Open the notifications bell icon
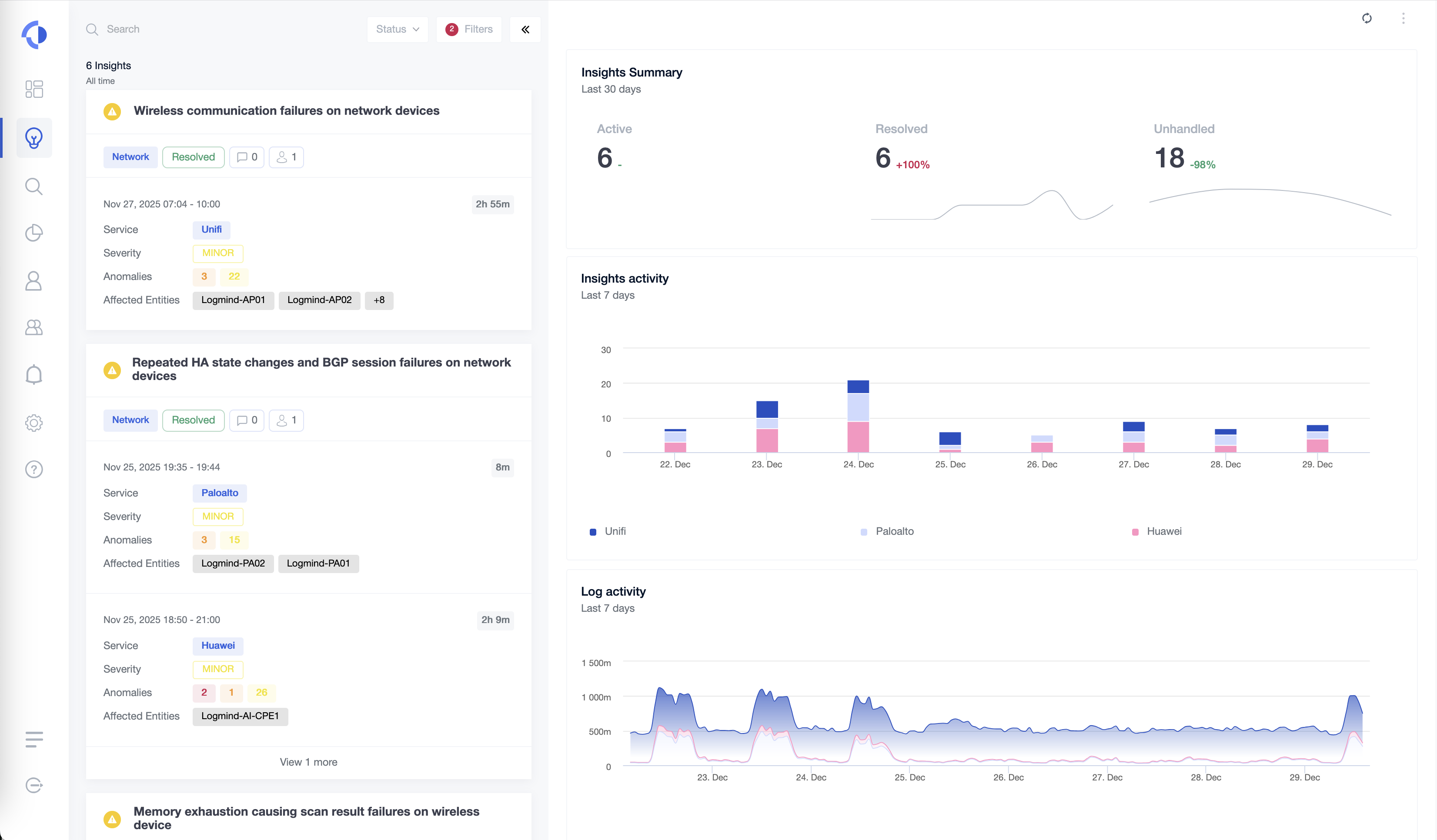 [34, 374]
